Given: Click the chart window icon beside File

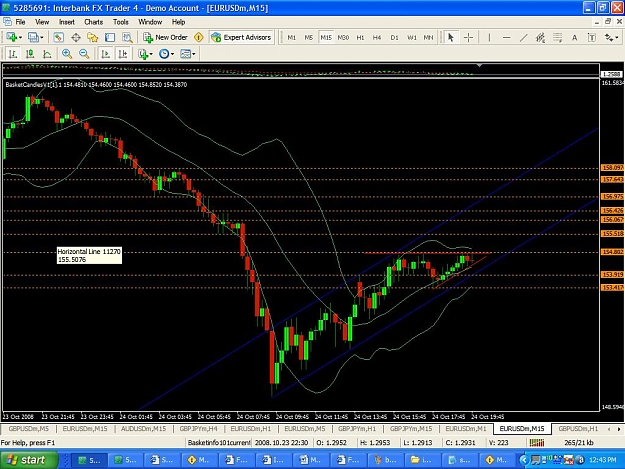Looking at the screenshot, I should [x=7, y=22].
